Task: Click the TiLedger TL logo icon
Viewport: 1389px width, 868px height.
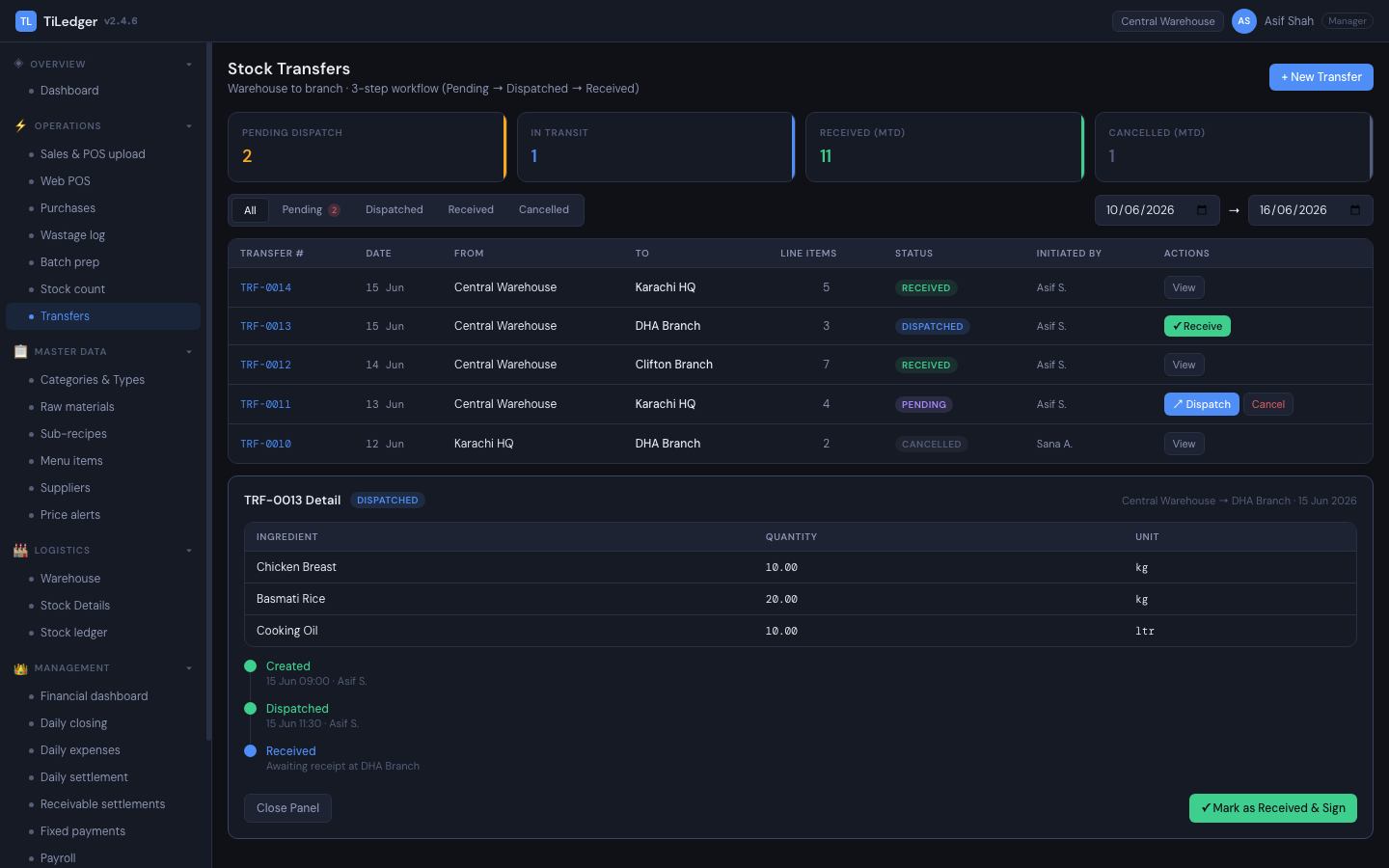Action: (26, 21)
